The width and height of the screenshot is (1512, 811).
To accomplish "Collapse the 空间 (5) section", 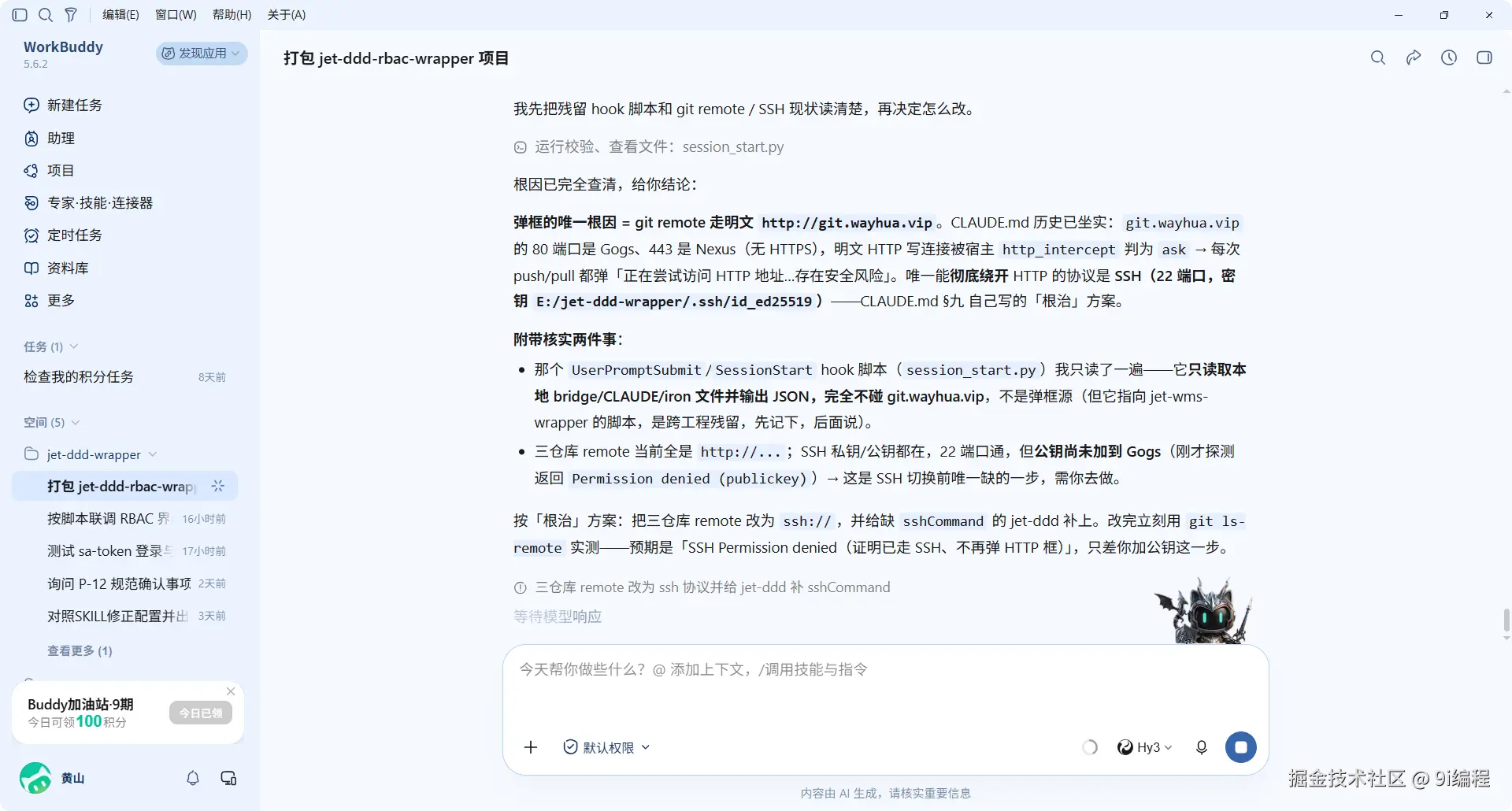I will [x=52, y=422].
